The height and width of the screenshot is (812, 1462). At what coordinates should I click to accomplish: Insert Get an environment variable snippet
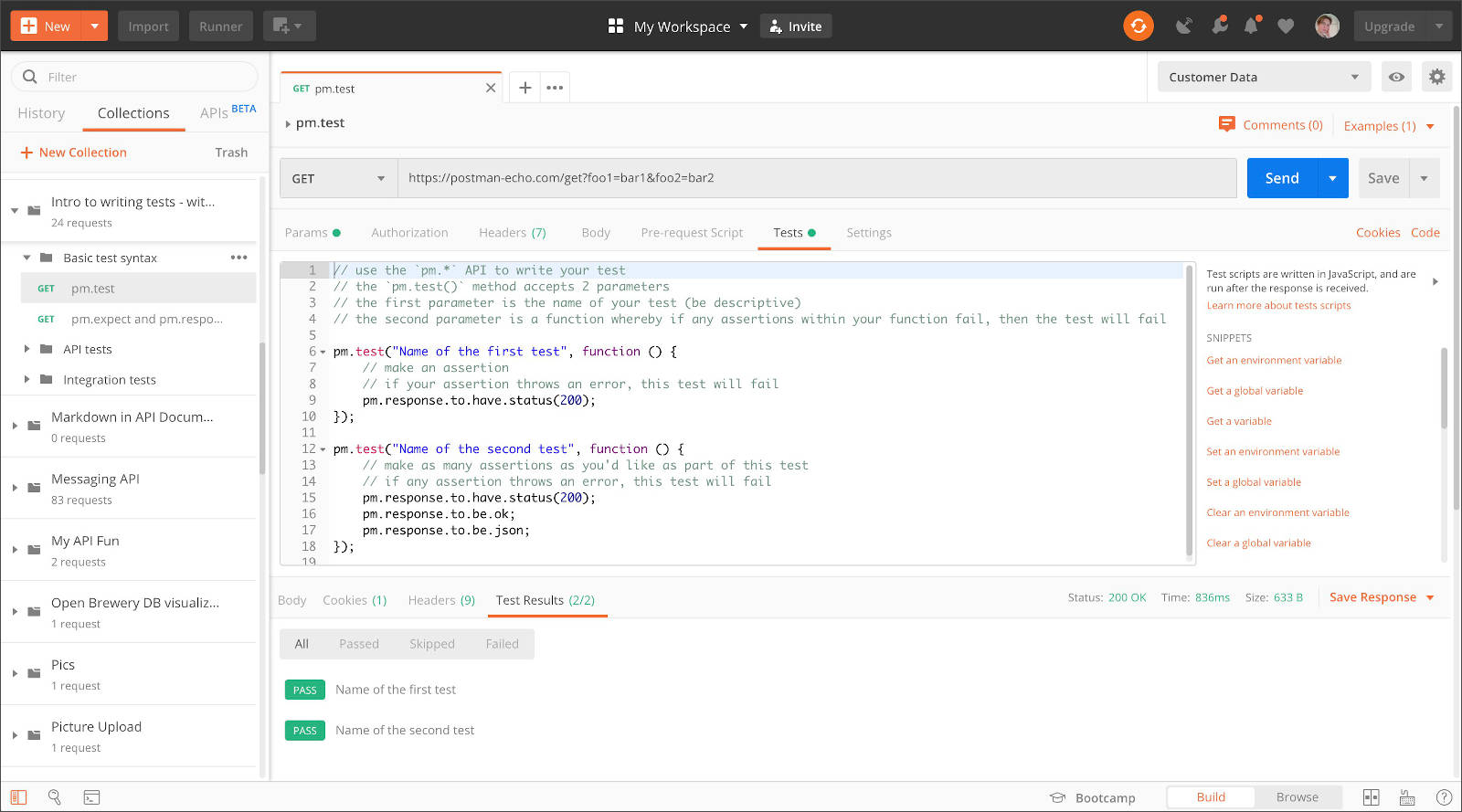1274,360
